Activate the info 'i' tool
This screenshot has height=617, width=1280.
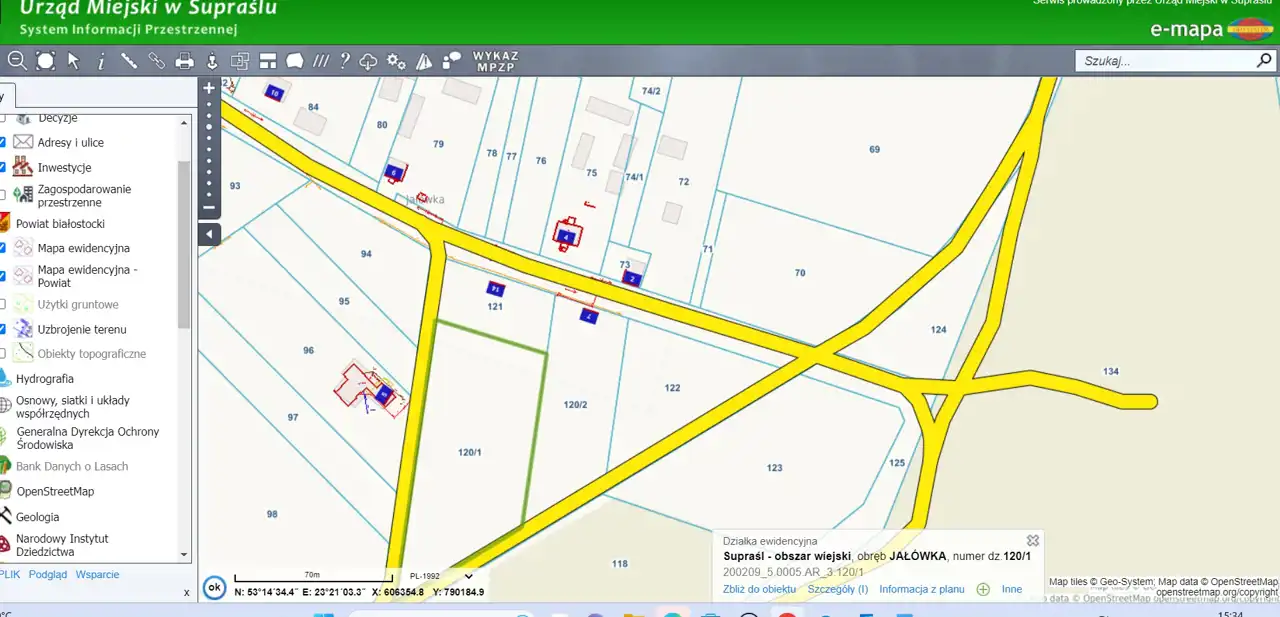click(x=101, y=61)
